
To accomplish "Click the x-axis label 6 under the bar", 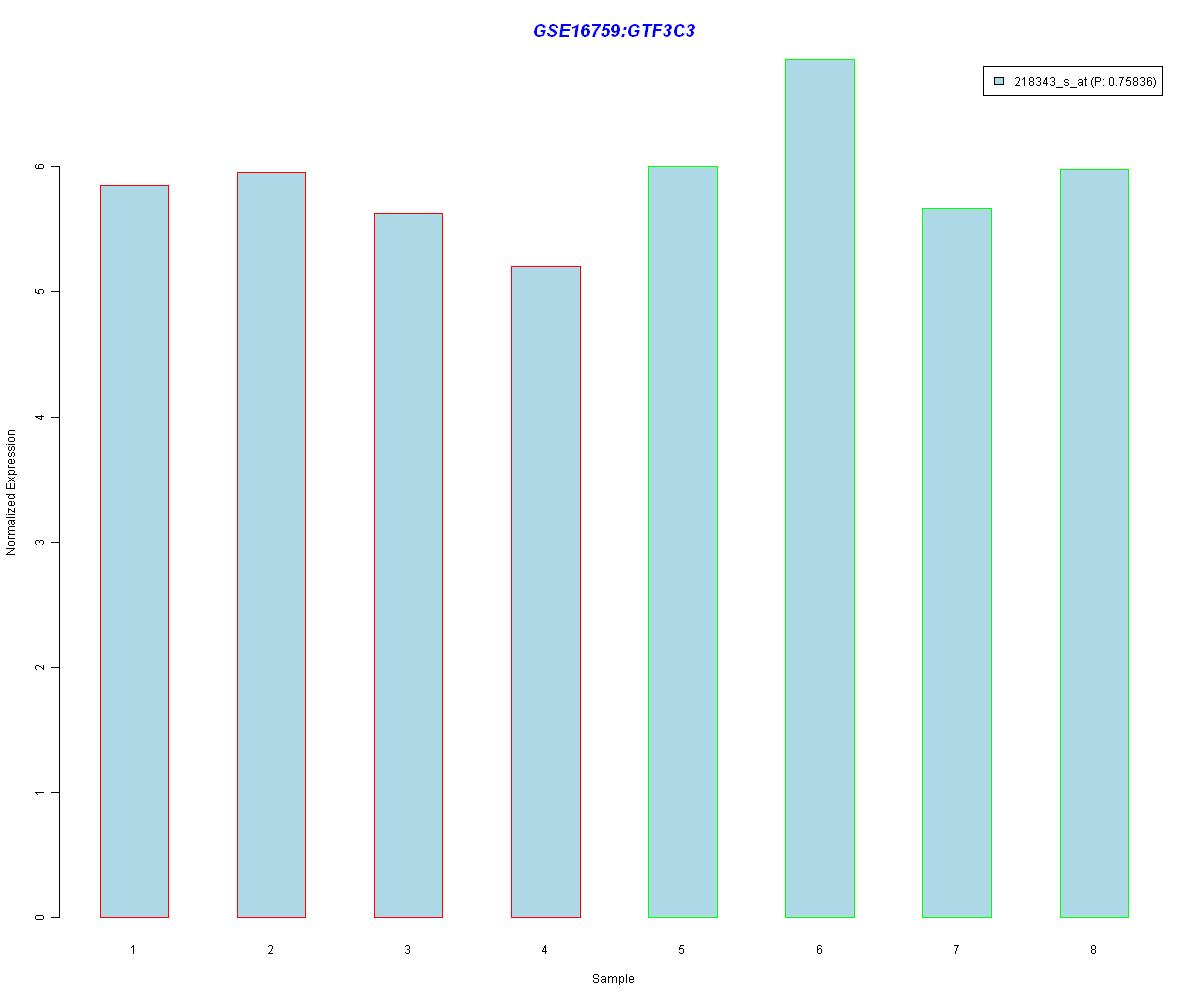I will [819, 949].
